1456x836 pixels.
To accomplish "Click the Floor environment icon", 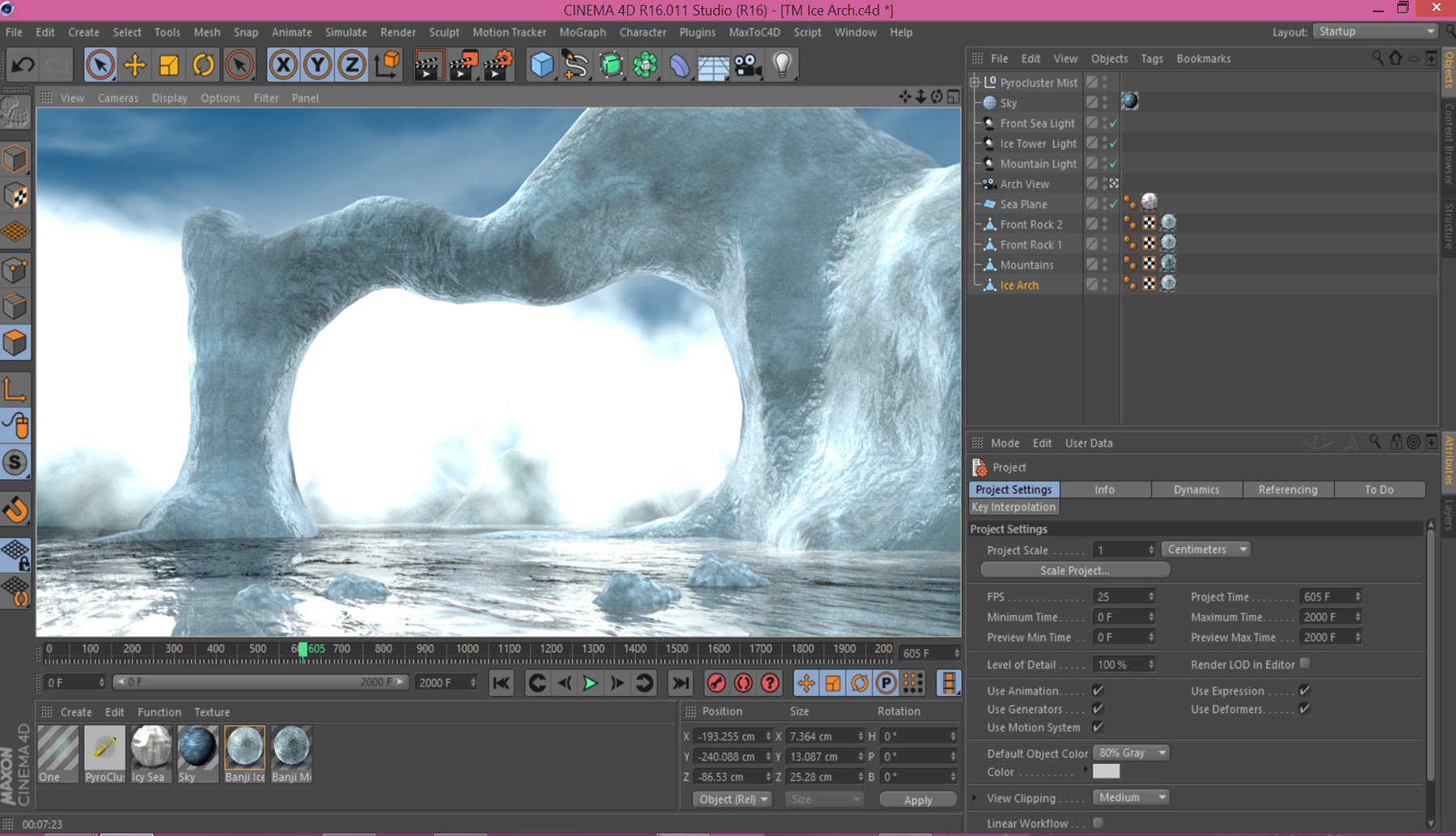I will pyautogui.click(x=713, y=65).
